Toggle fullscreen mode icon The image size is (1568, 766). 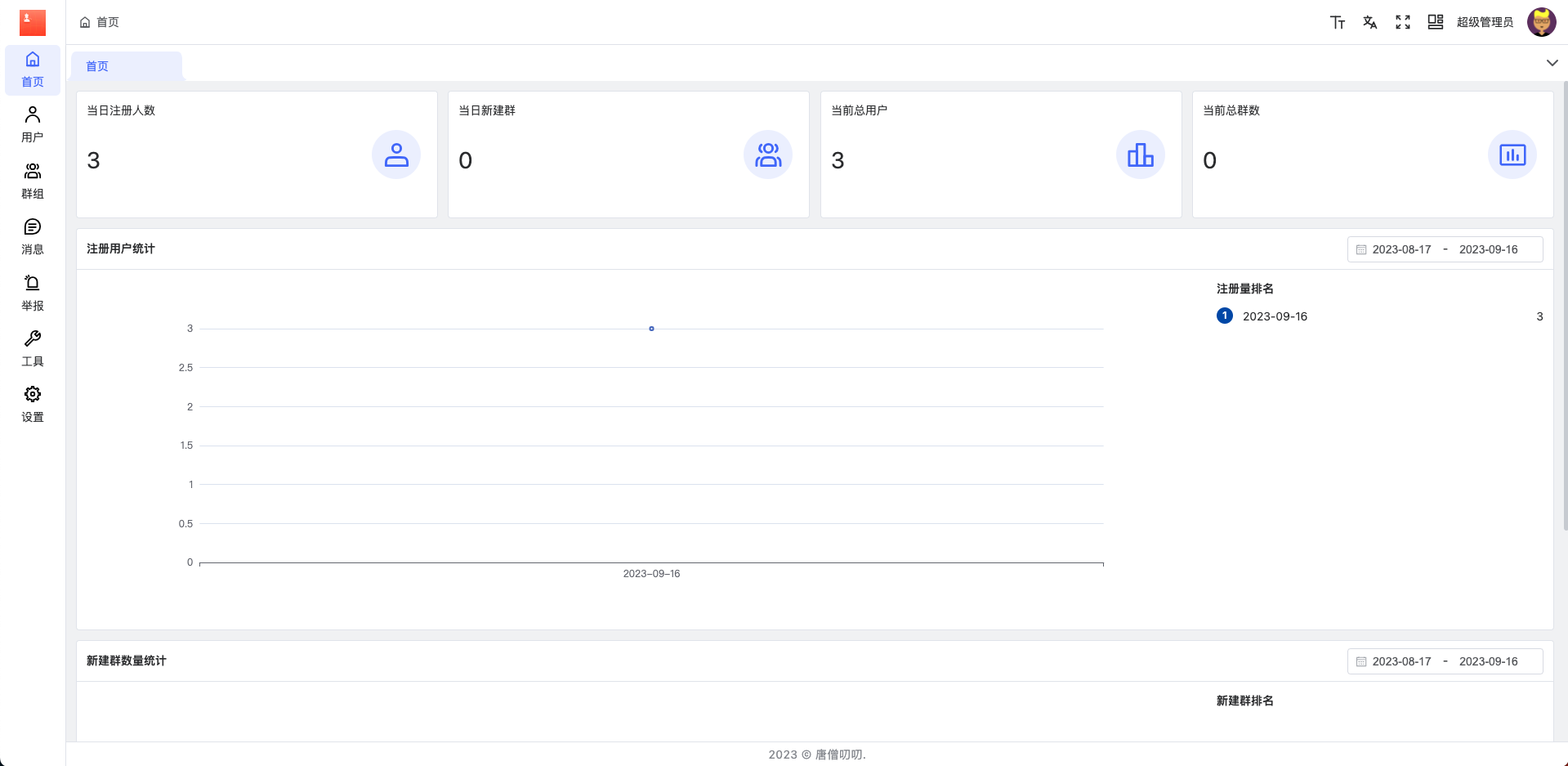(1403, 22)
